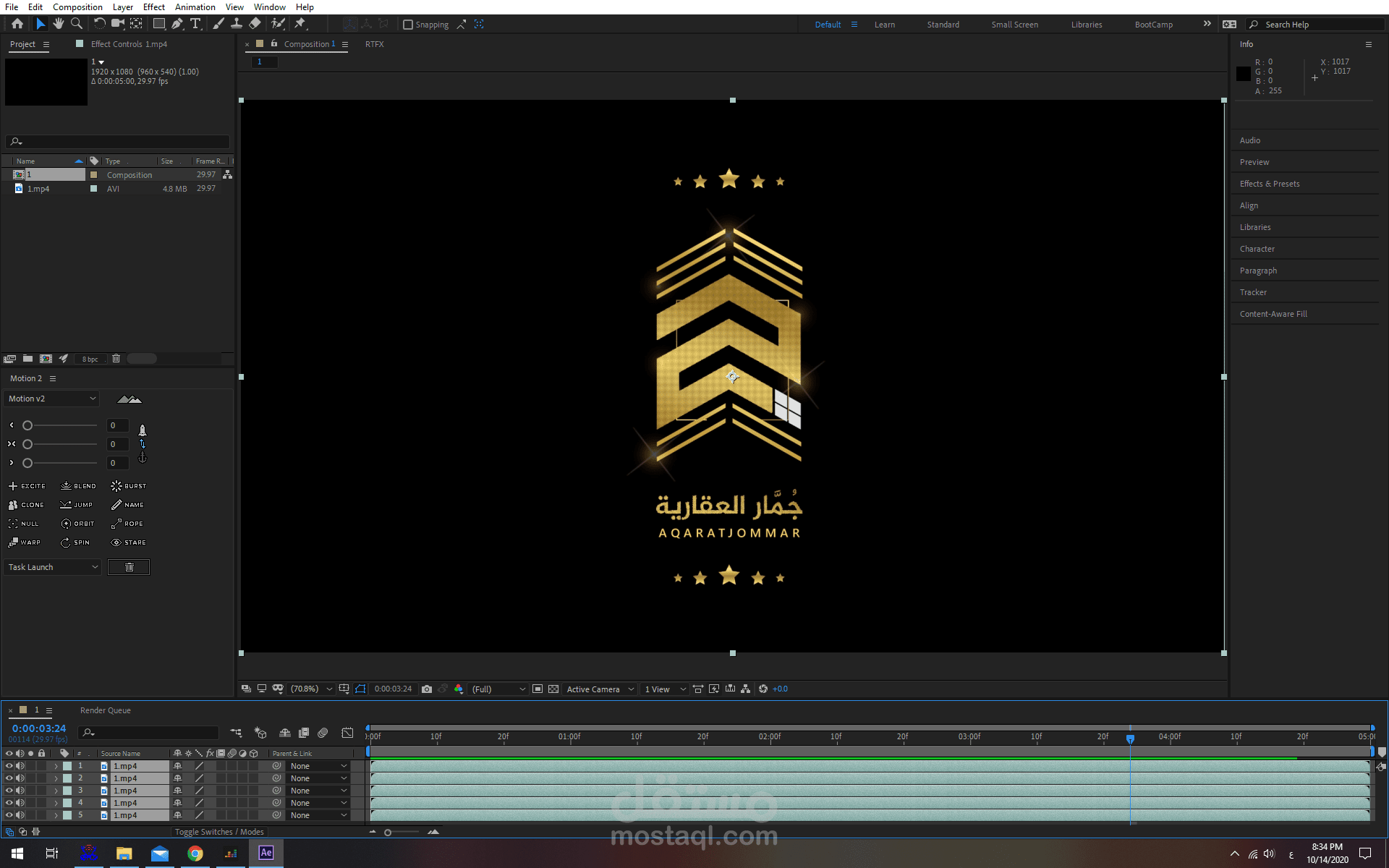Switch to Render Queue tab
Screen dimensions: 1389x868
coord(106,710)
